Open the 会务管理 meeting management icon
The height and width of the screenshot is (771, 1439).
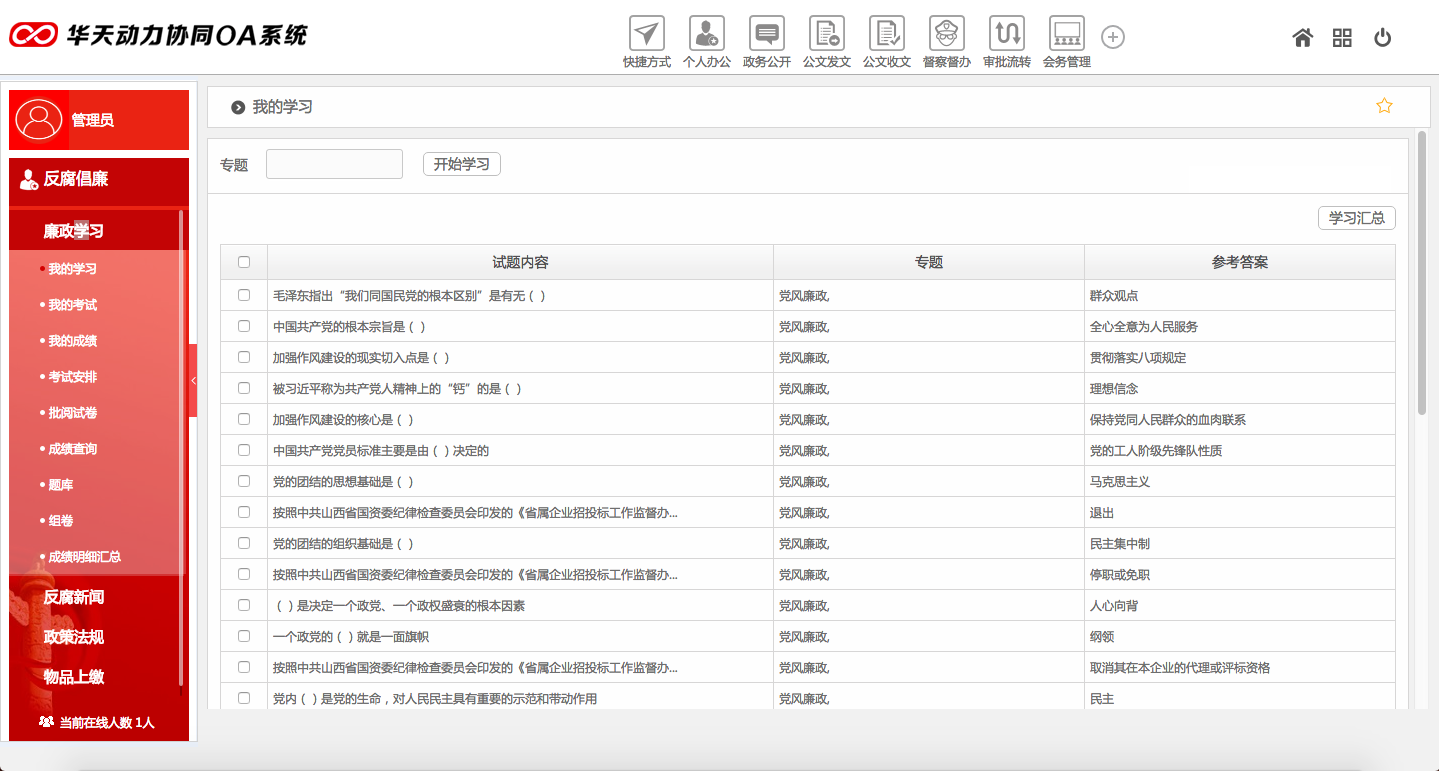[1066, 36]
